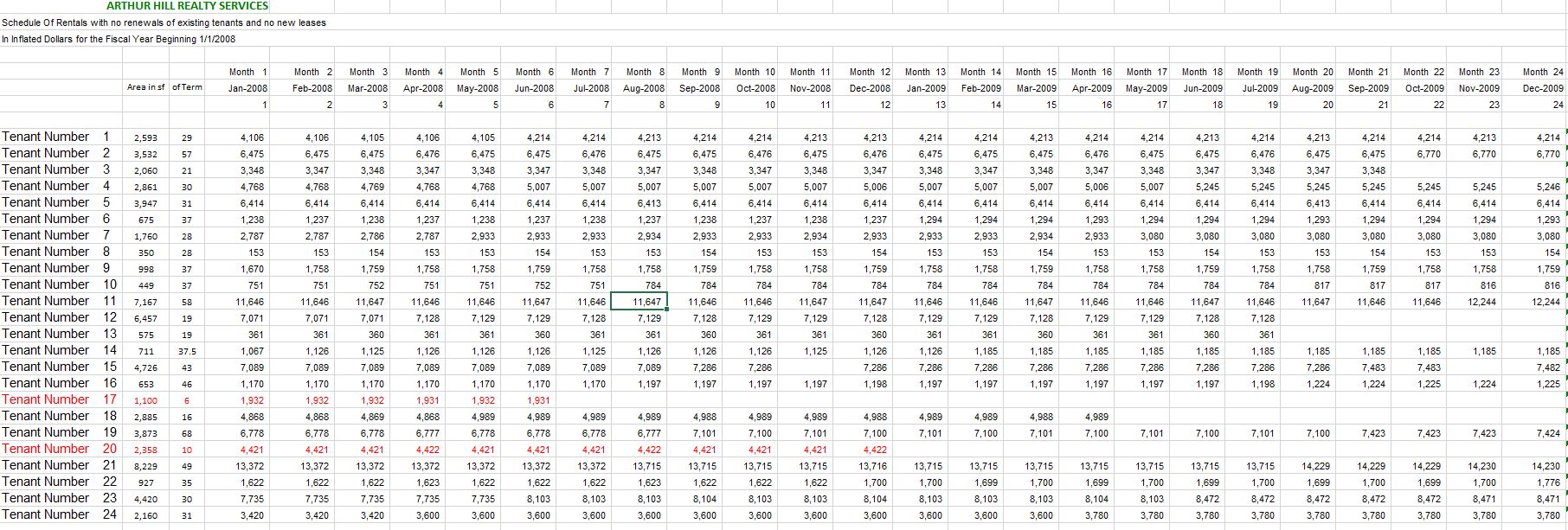This screenshot has width=1568, height=530.
Task: Click Tenant Number 10 Aug-2008 value 784
Action: [653, 285]
